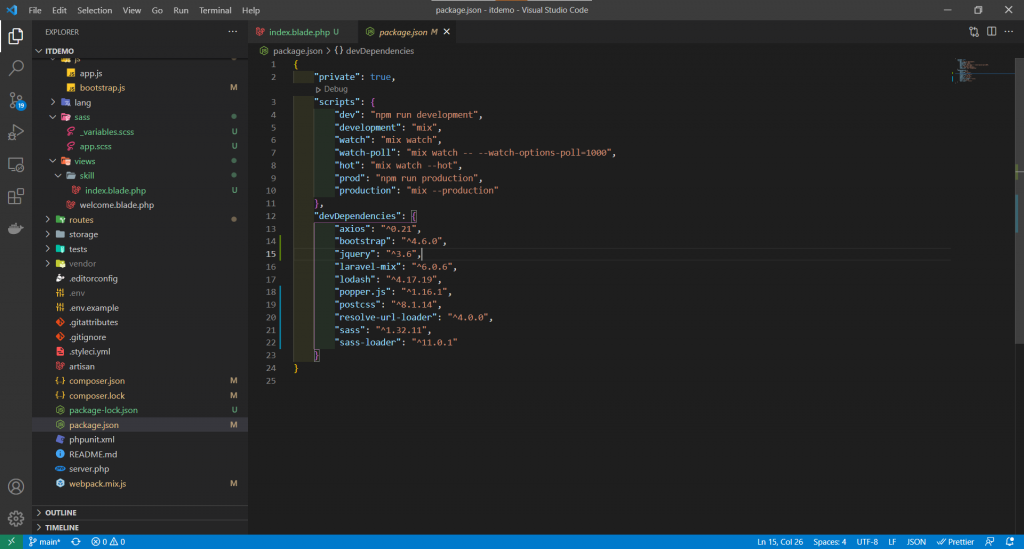Open errors and warnings count in status bar
The image size is (1024, 549).
coord(108,542)
